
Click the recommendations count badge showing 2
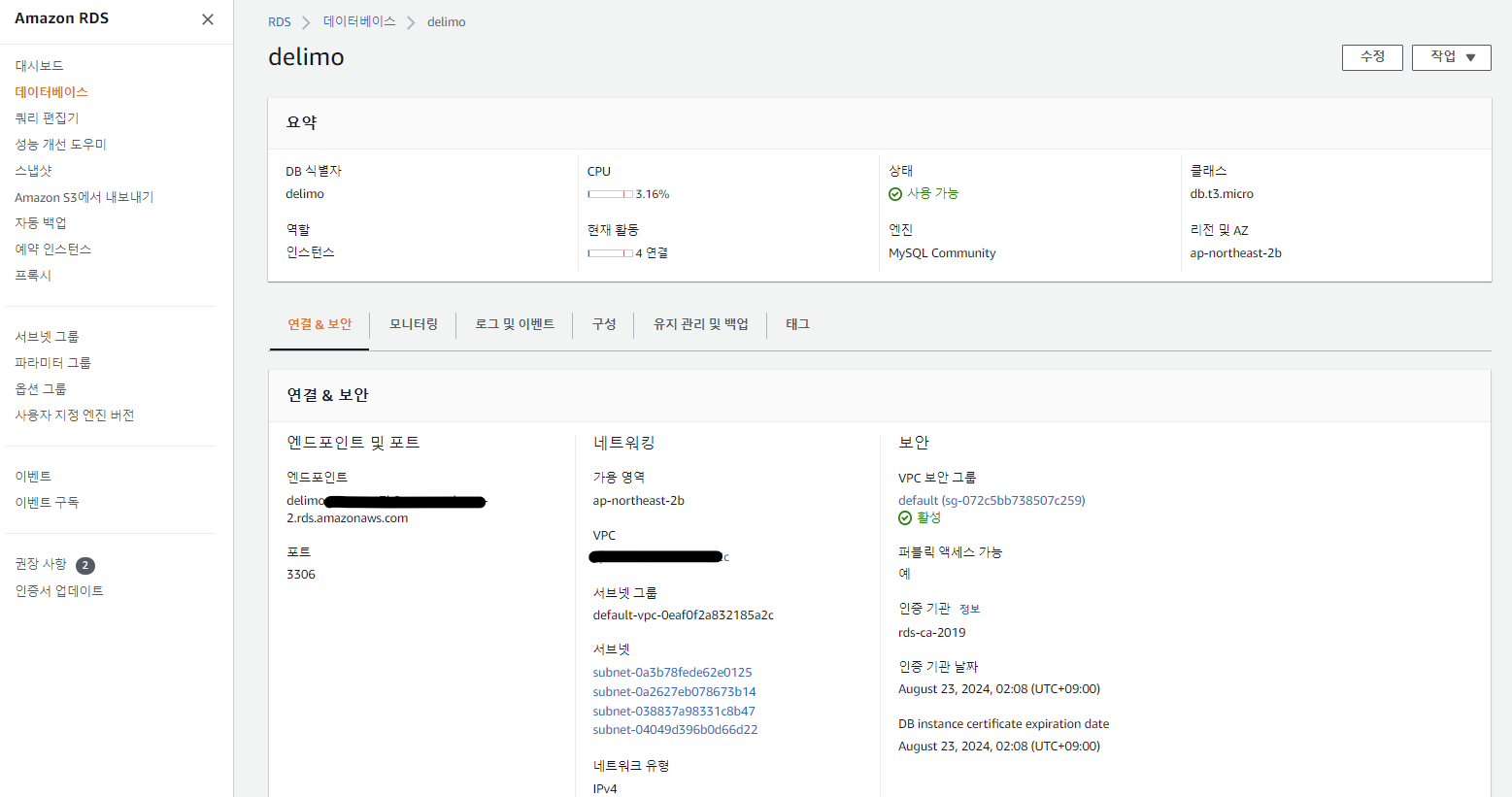85,565
